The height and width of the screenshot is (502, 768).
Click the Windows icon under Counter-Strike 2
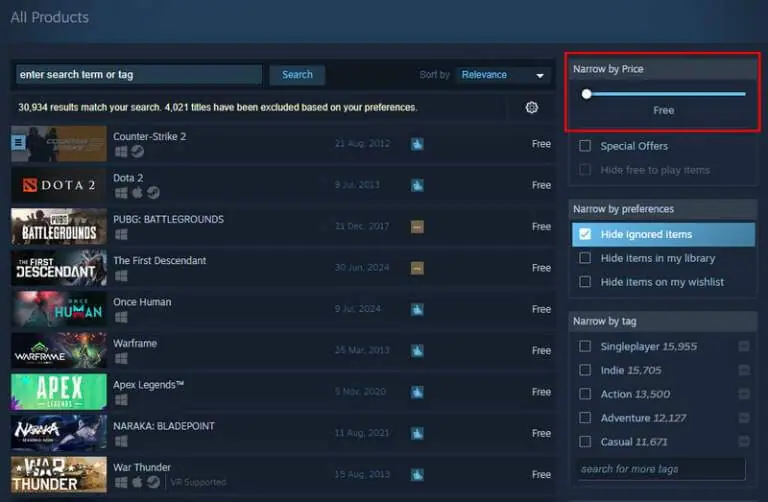[121, 151]
